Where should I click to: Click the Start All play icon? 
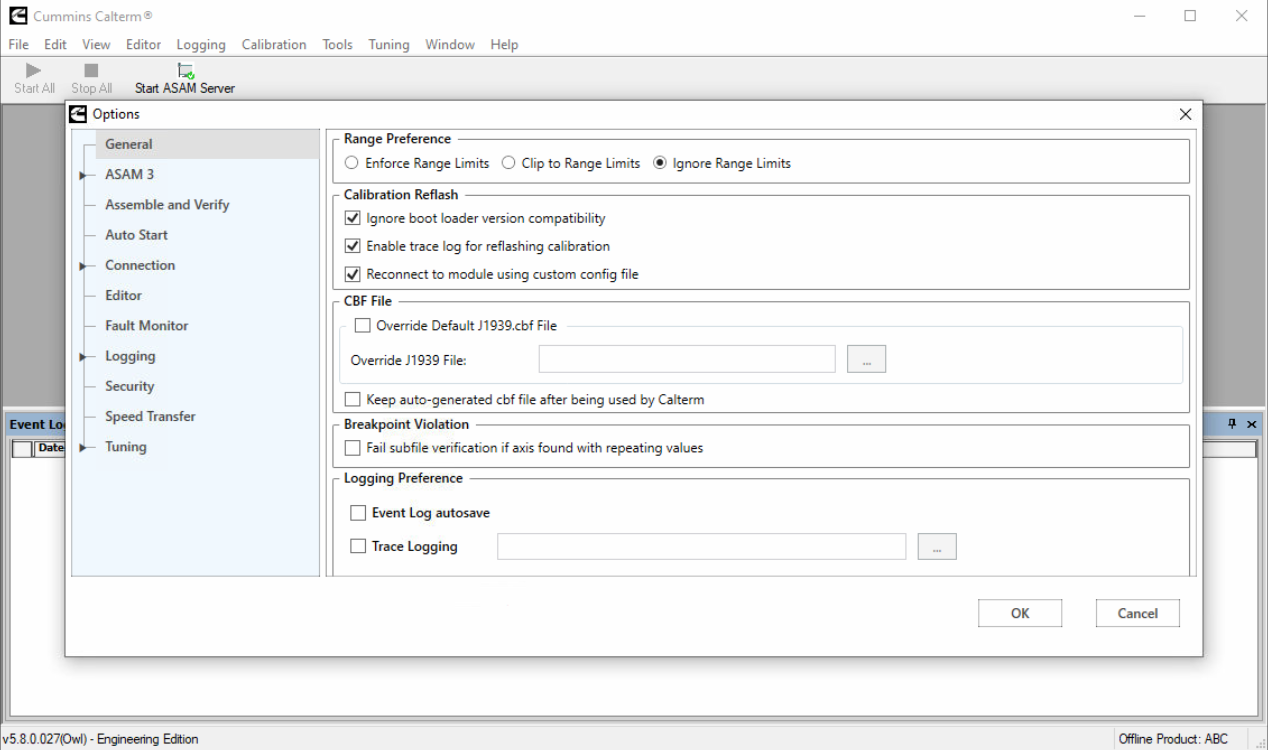coord(34,71)
